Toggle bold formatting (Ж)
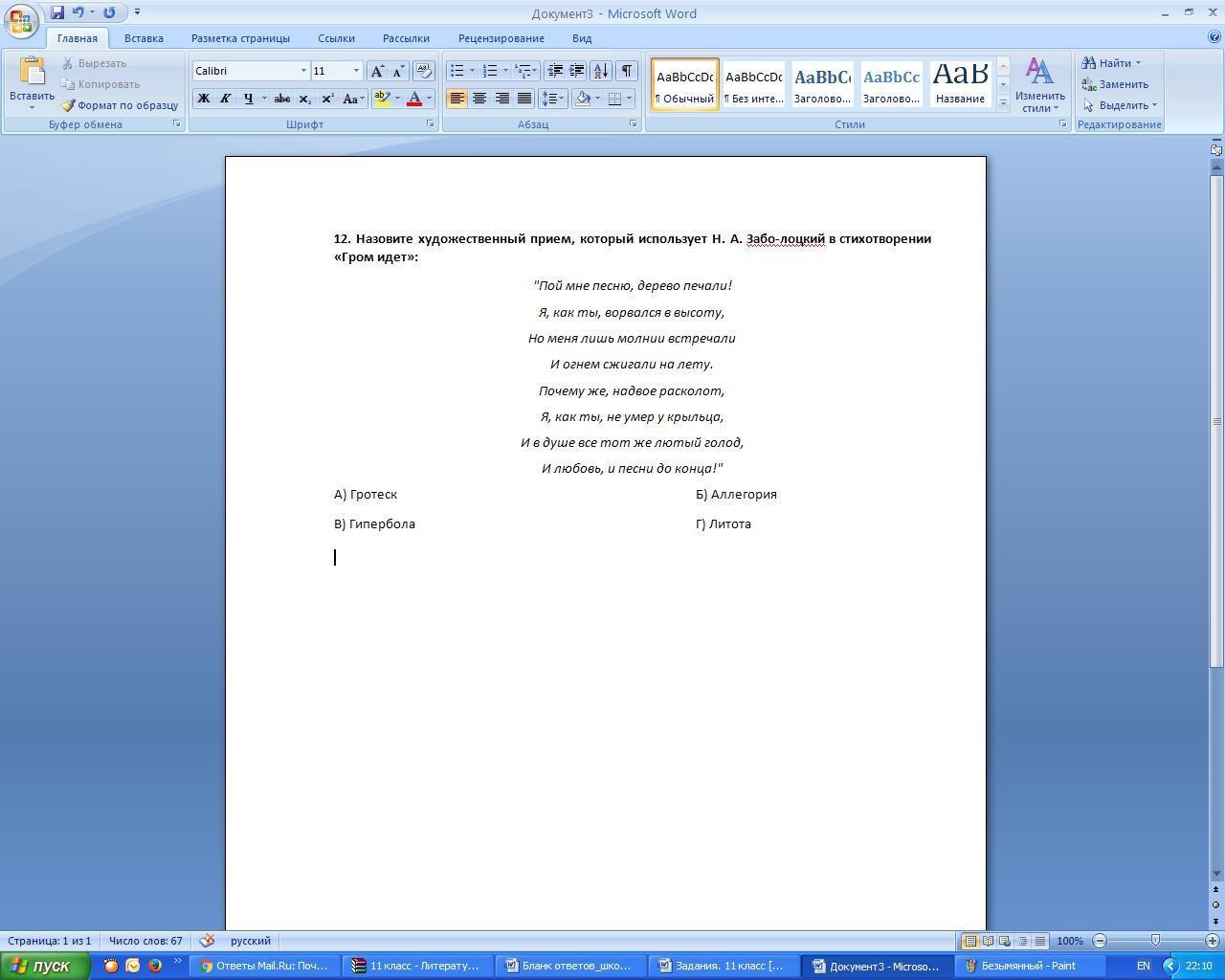Viewport: 1225px width, 980px height. [203, 99]
